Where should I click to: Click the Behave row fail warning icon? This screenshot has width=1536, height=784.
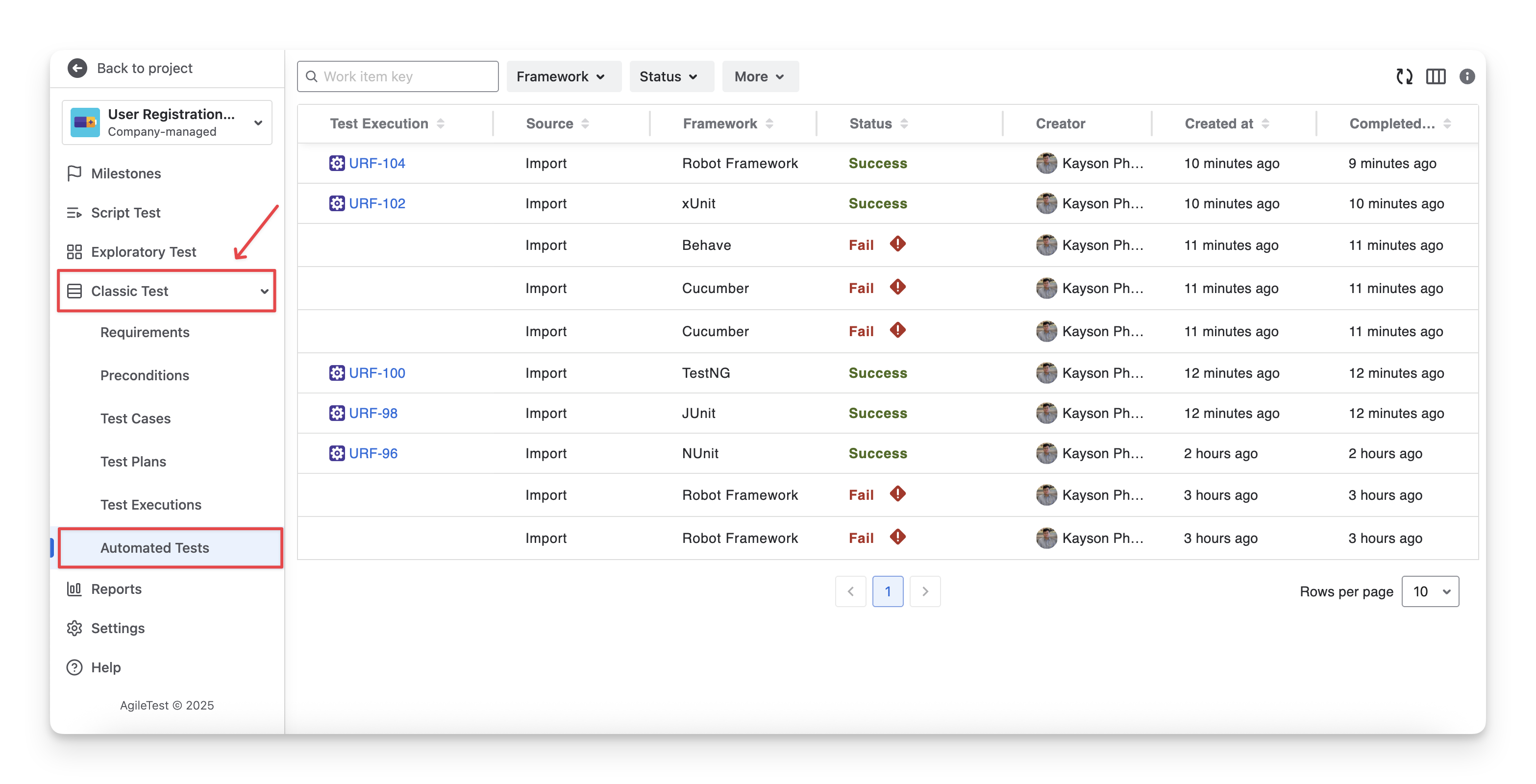[897, 244]
